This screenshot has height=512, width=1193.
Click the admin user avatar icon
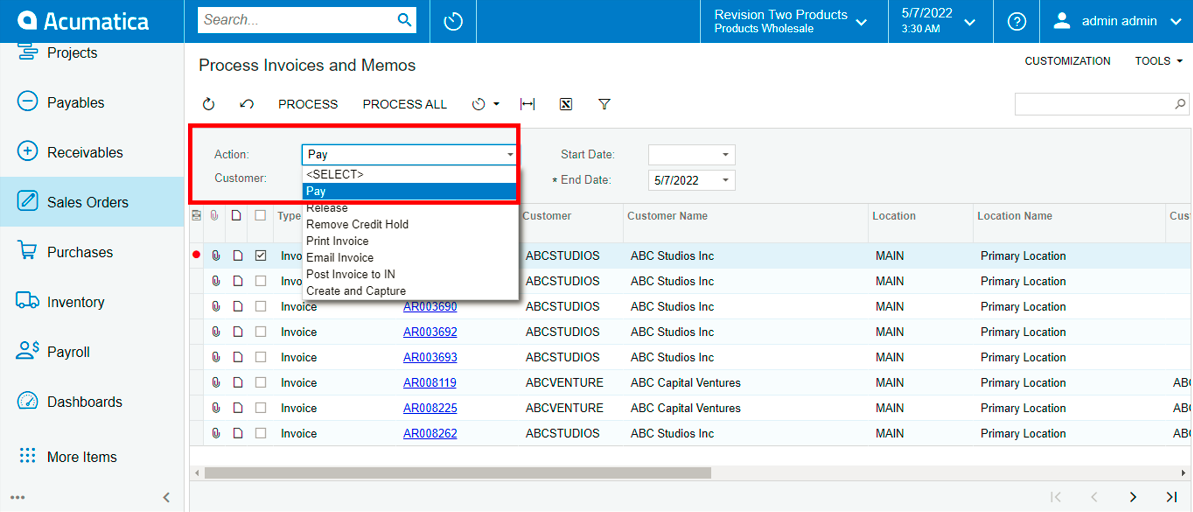pos(1062,21)
